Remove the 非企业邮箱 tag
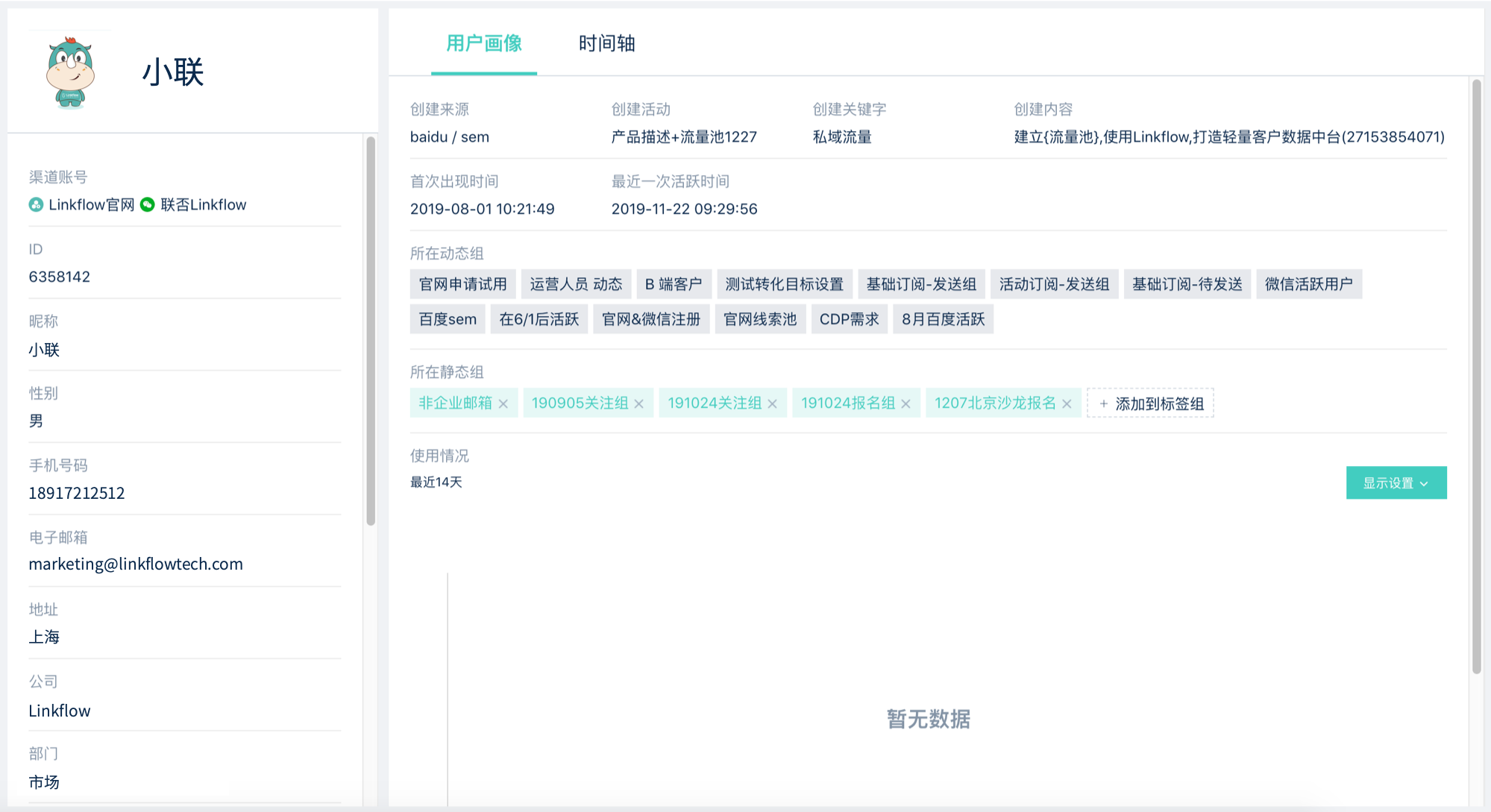Viewport: 1491px width, 812px height. click(x=503, y=403)
